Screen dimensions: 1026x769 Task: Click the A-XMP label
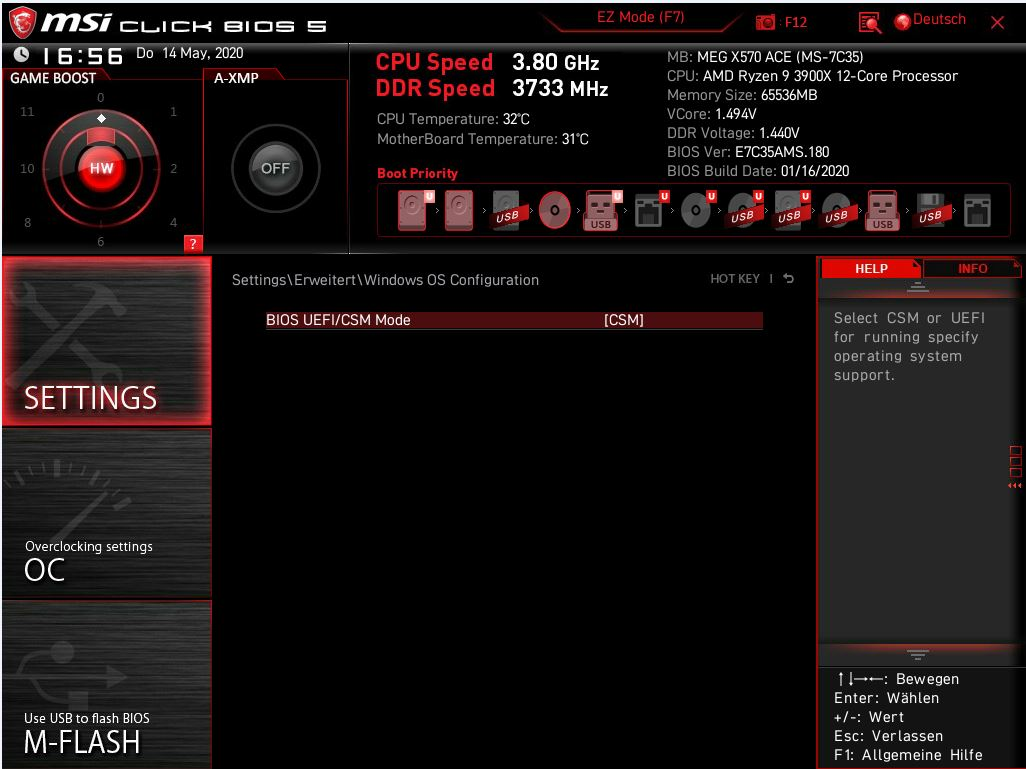(x=236, y=78)
